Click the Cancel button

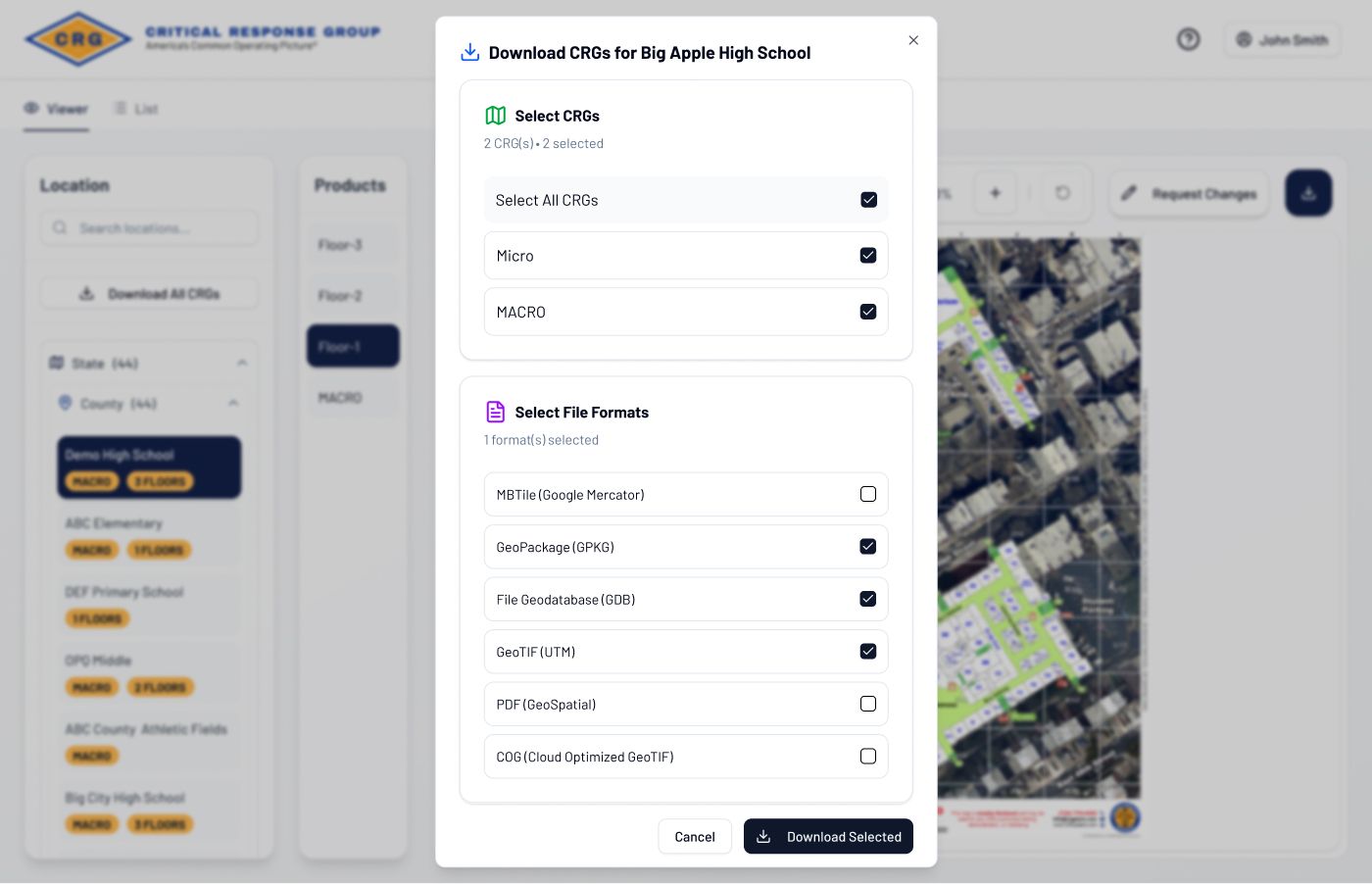[x=695, y=837]
